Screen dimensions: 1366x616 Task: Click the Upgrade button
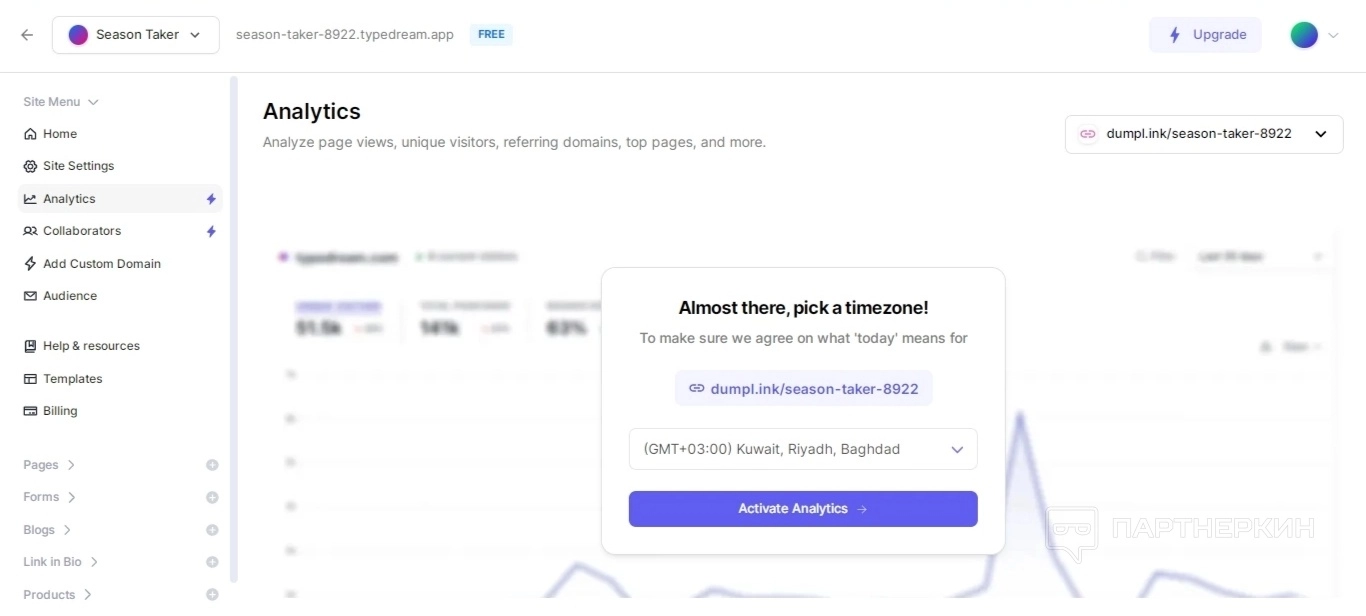(1205, 35)
